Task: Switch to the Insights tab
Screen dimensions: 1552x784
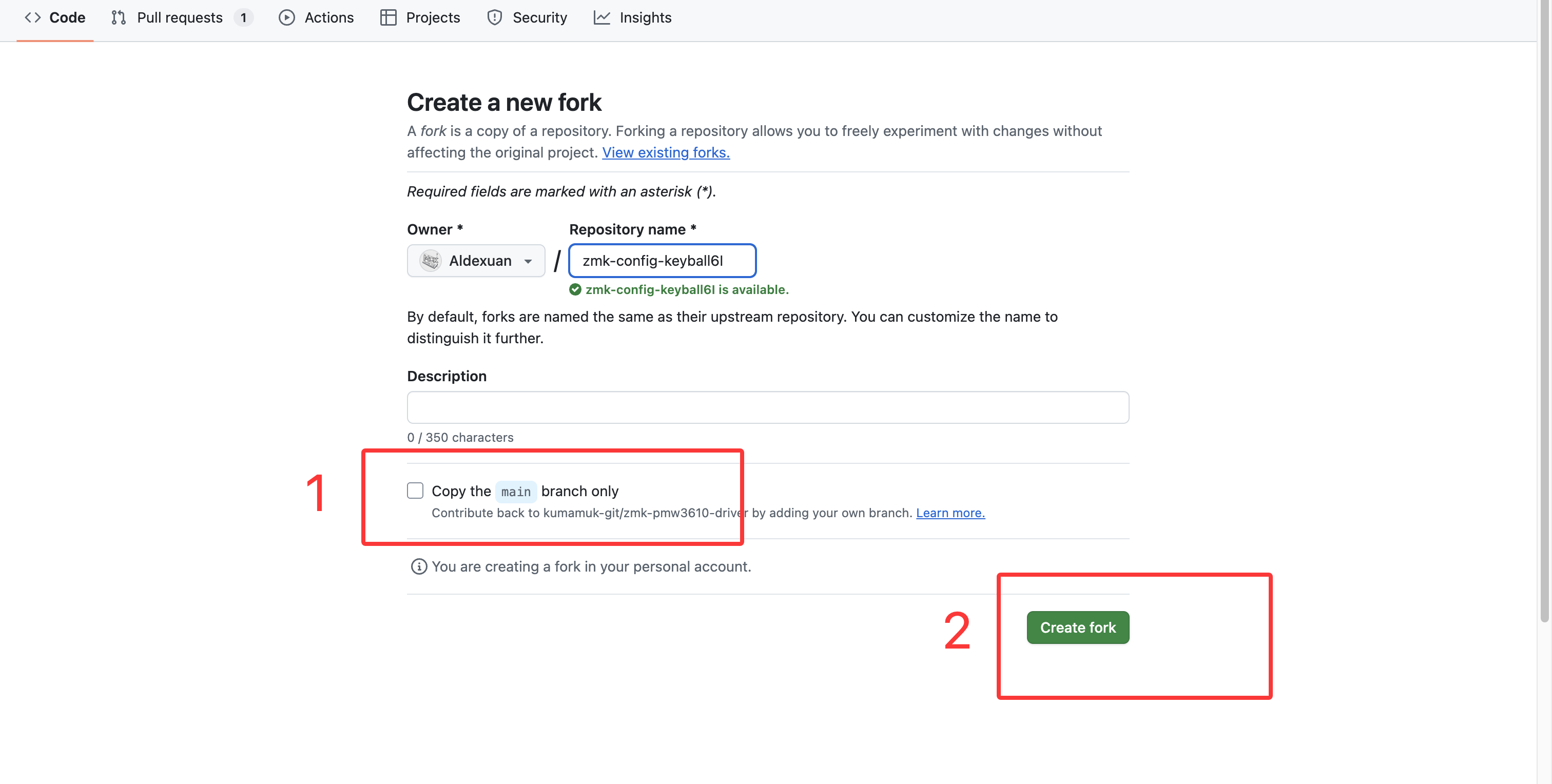Action: (x=645, y=17)
